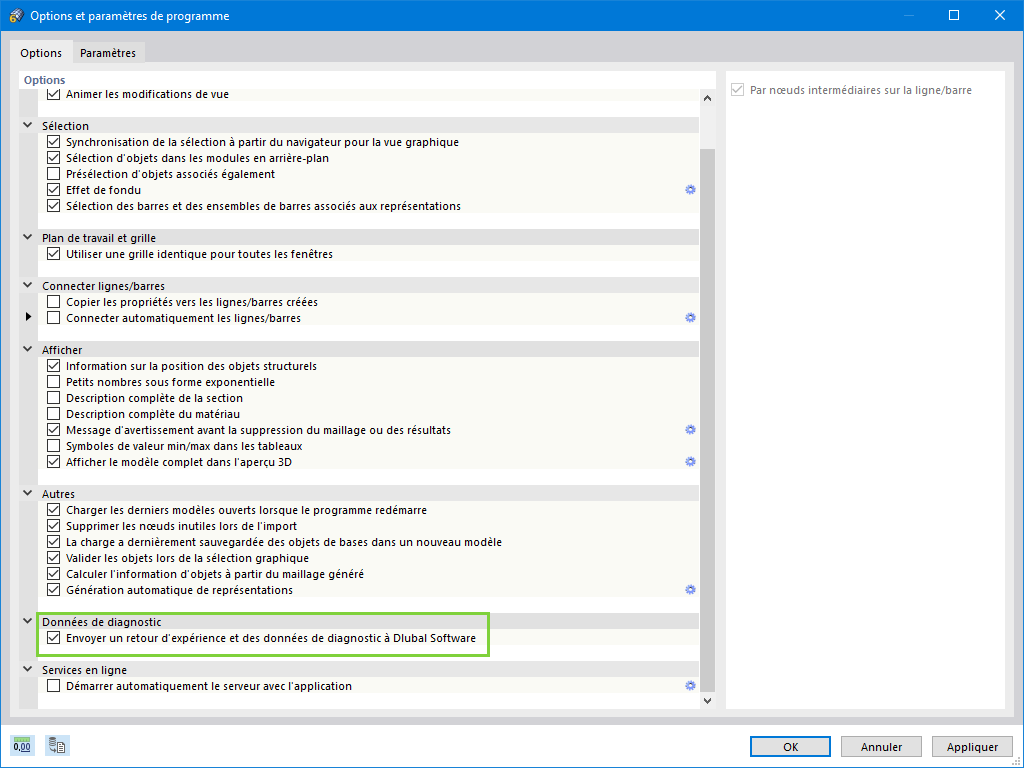The width and height of the screenshot is (1024, 768).
Task: Collapse the Autres section
Action: [x=27, y=494]
